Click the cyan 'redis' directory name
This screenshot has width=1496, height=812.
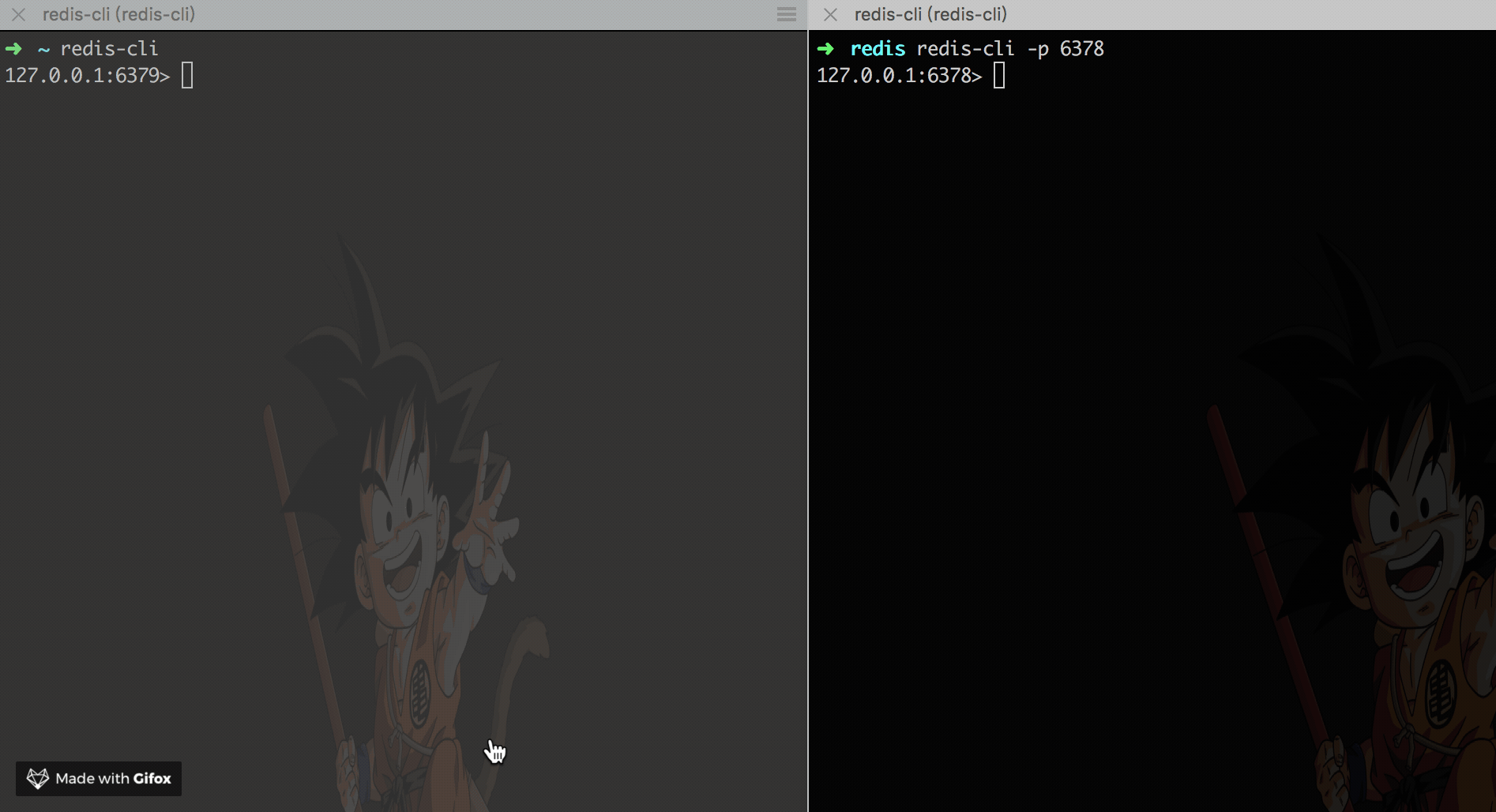pos(878,49)
